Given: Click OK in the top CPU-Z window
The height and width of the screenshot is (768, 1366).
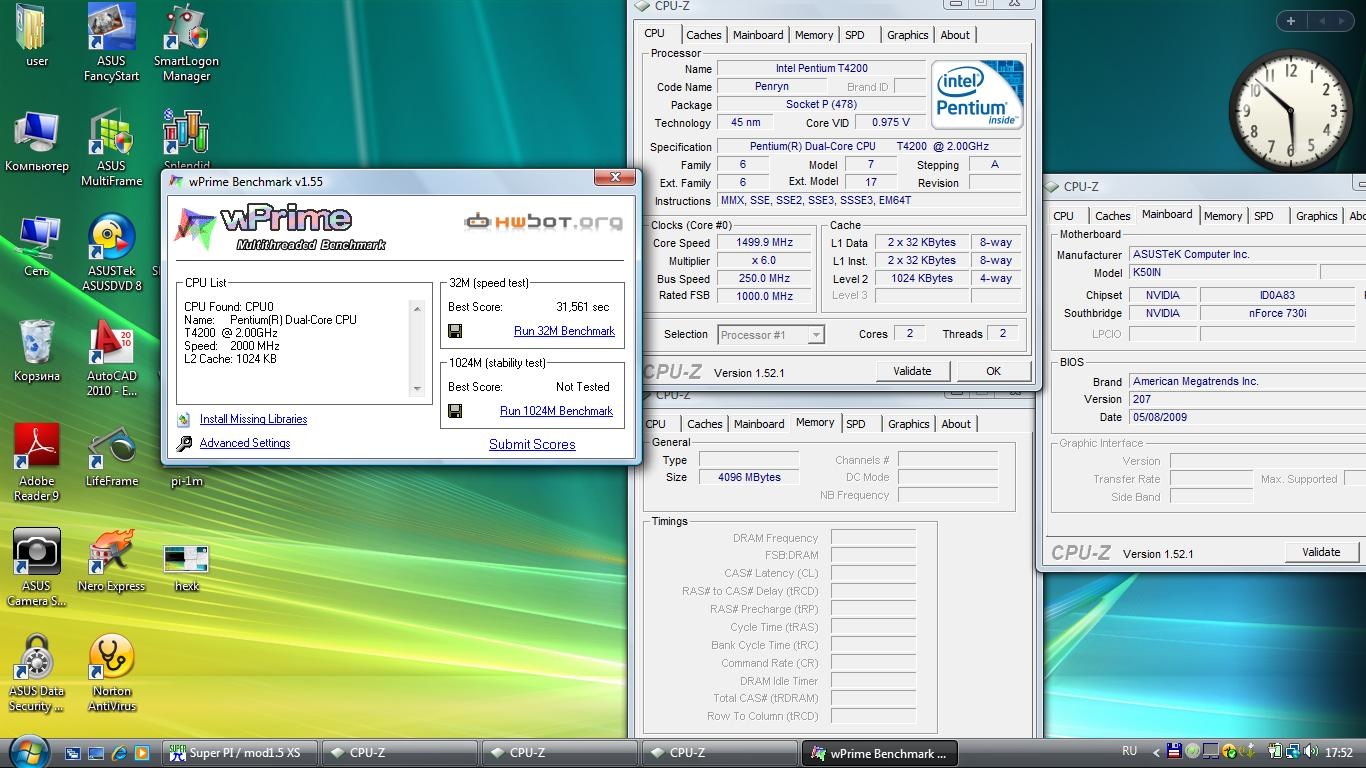Looking at the screenshot, I should (x=993, y=371).
